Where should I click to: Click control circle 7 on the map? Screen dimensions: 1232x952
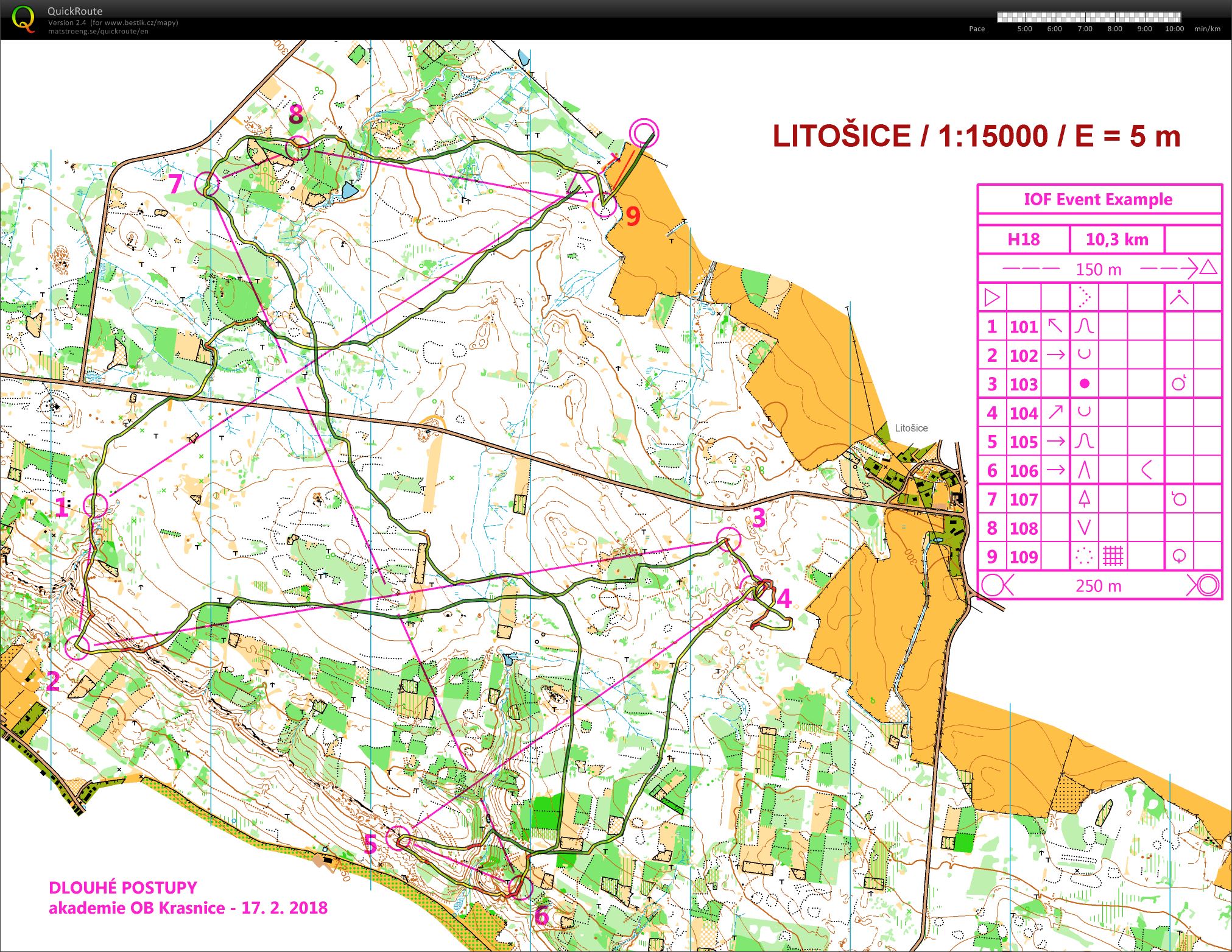207,183
